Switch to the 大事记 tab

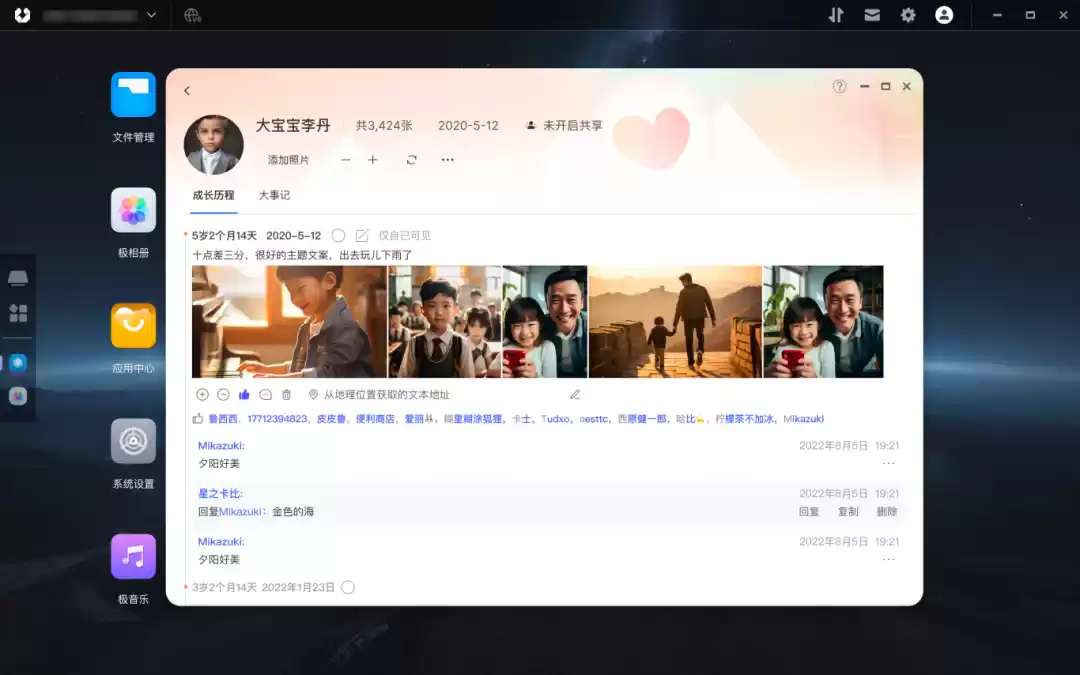pyautogui.click(x=274, y=195)
